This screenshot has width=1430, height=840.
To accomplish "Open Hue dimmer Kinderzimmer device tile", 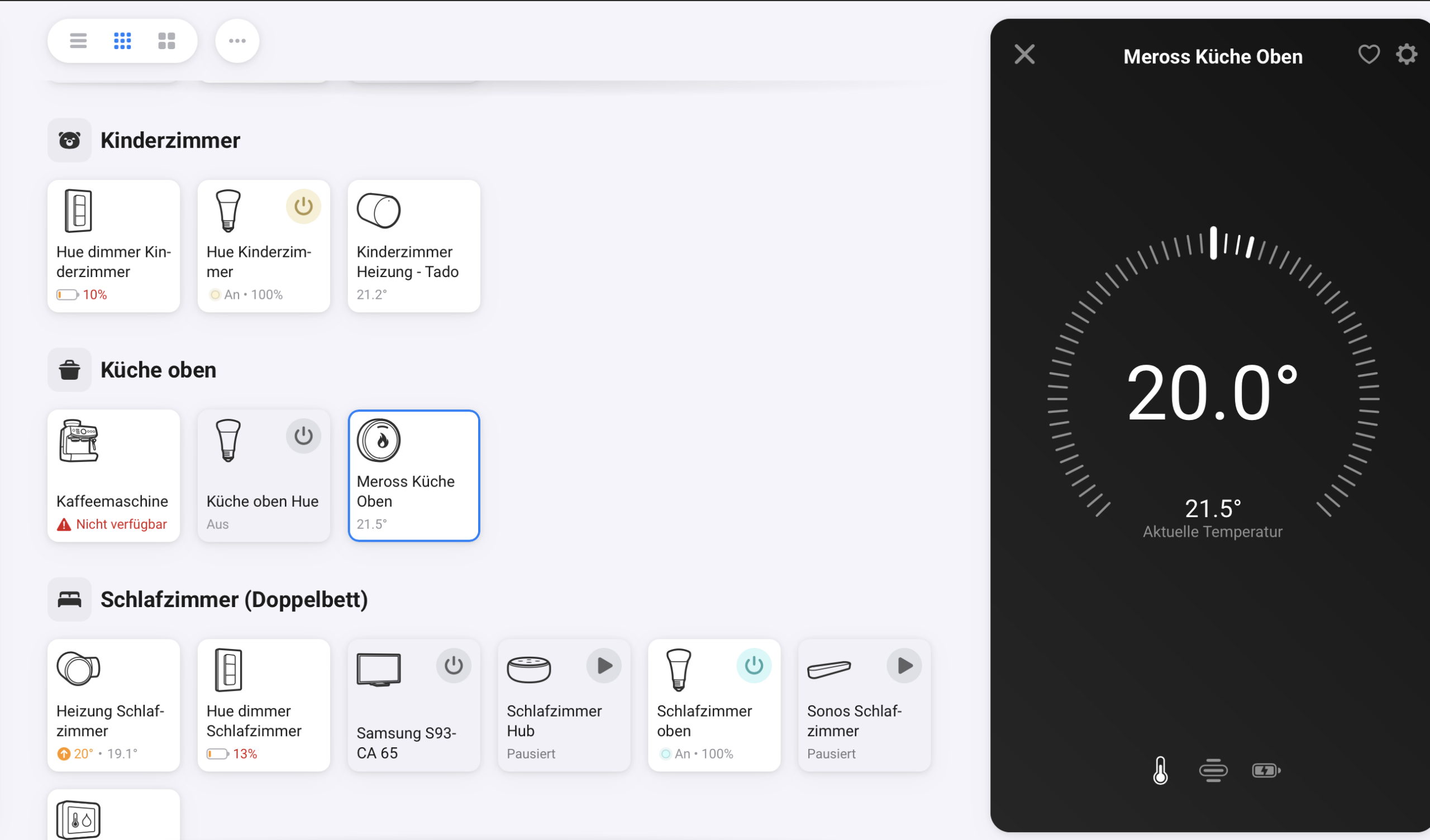I will (x=113, y=246).
